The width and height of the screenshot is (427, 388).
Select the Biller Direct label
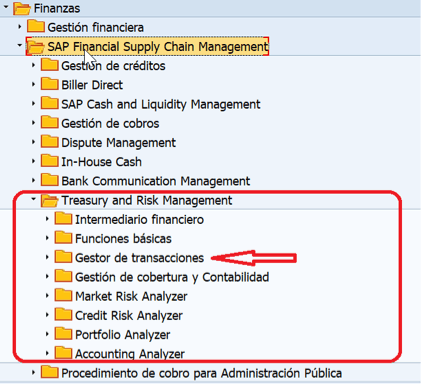[92, 85]
